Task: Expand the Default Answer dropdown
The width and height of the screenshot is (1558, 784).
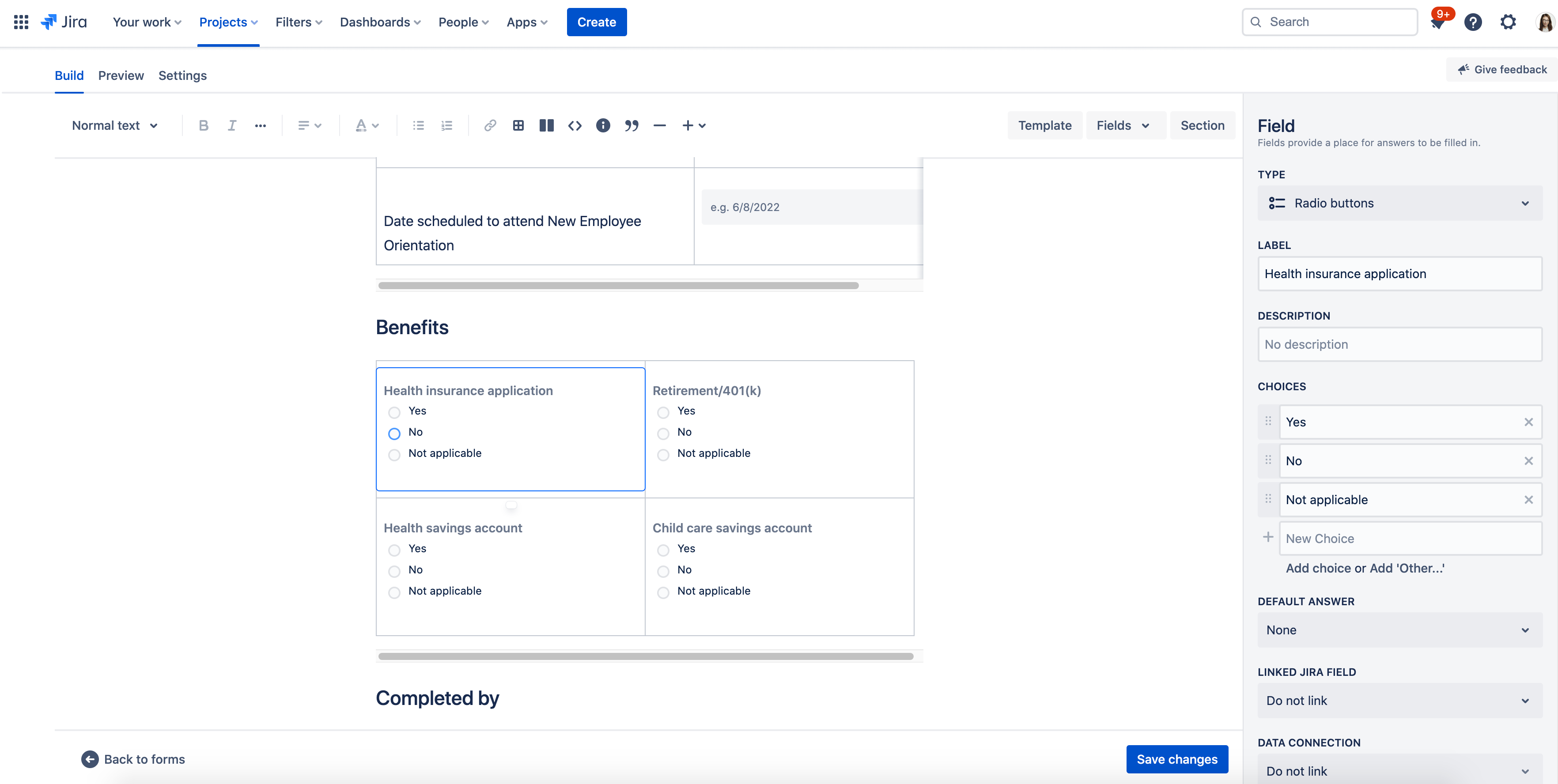Action: tap(1399, 630)
